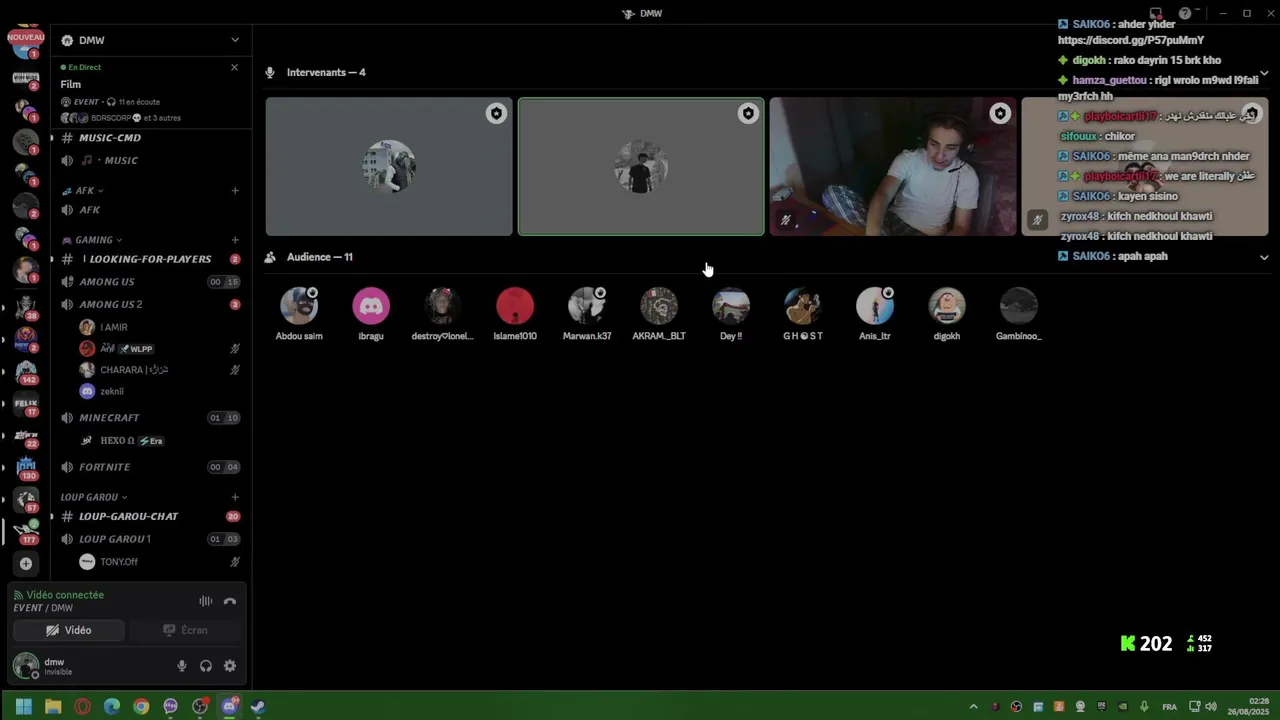The image size is (1280, 720).
Task: Collapse the Intervenants section chevron
Action: pyautogui.click(x=1264, y=73)
